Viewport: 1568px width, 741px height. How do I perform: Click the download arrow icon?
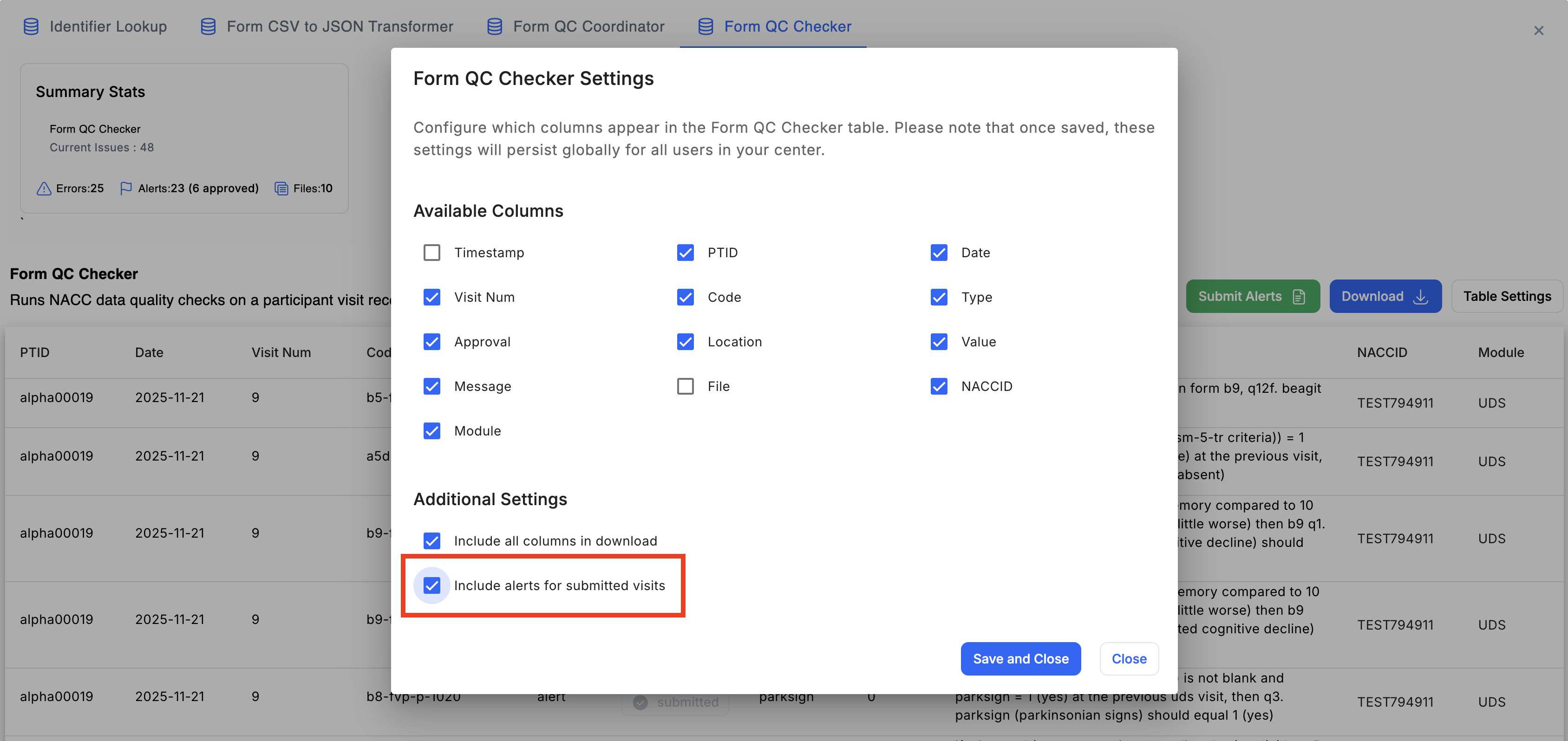[1420, 296]
